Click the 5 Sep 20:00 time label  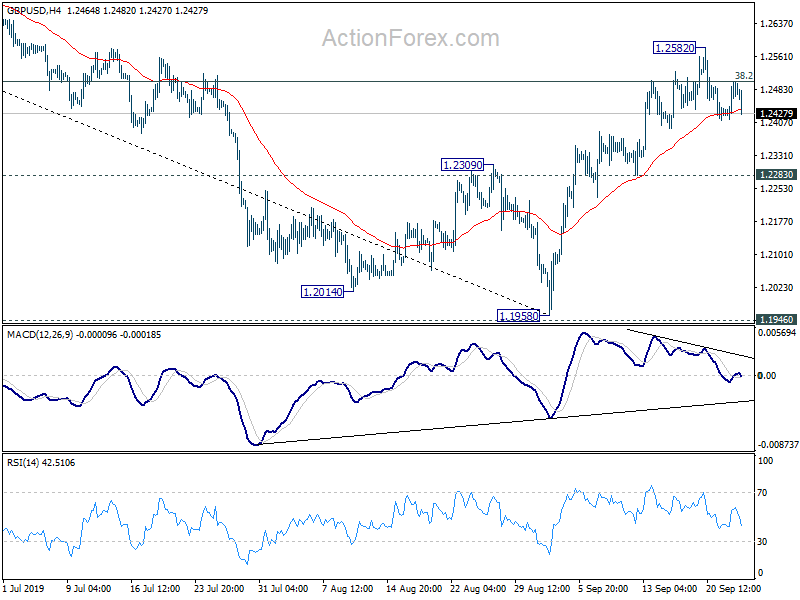click(603, 588)
